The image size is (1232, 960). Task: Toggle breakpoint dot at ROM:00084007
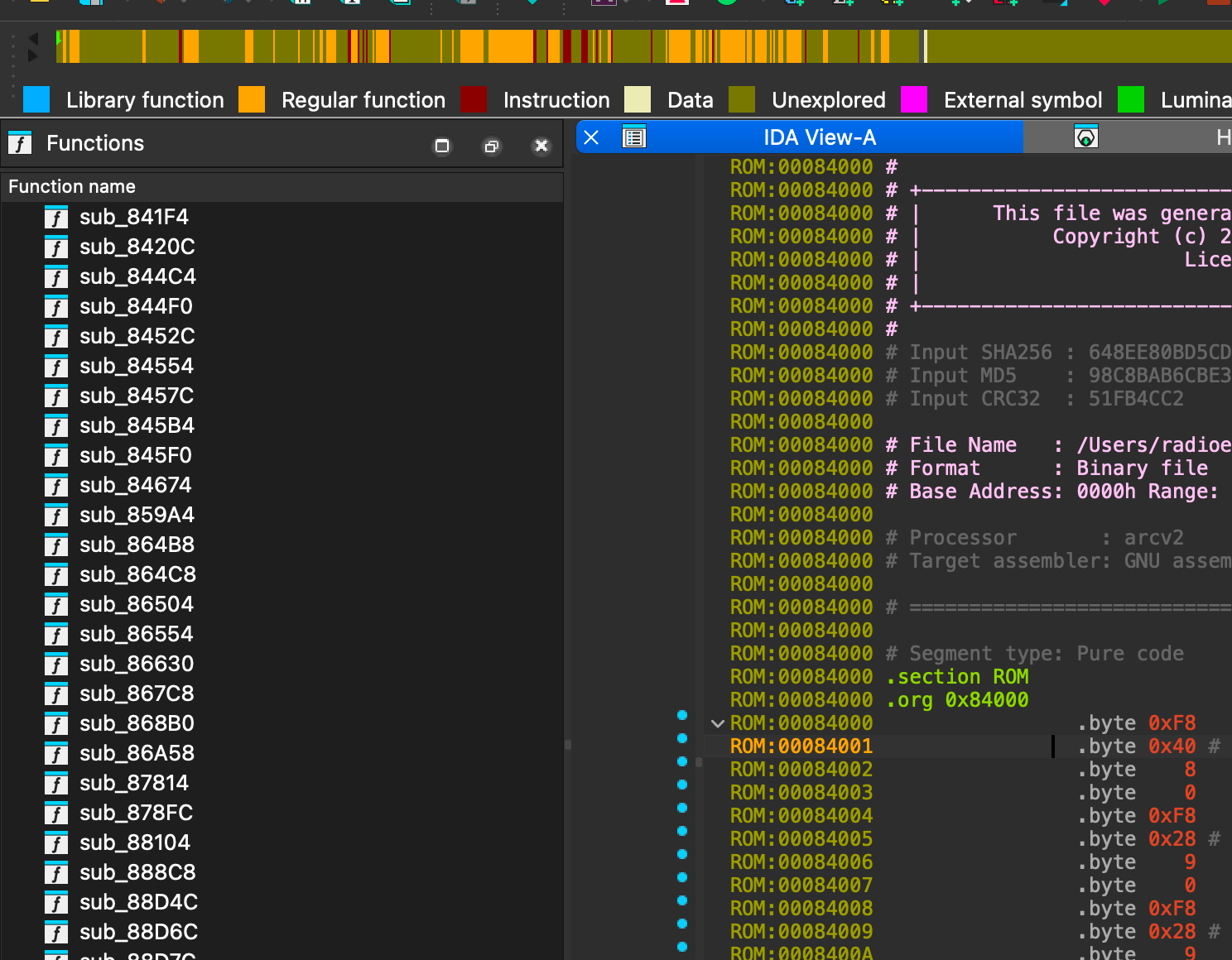(682, 877)
